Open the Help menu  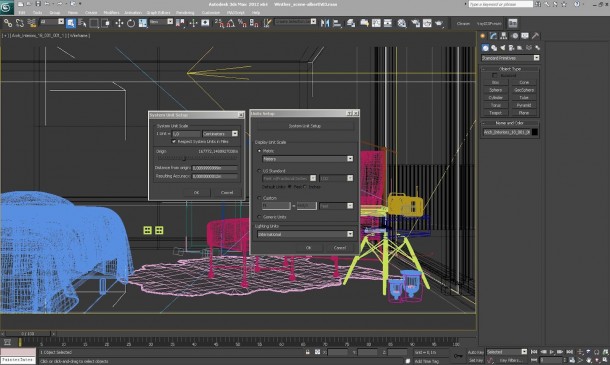pyautogui.click(x=256, y=12)
